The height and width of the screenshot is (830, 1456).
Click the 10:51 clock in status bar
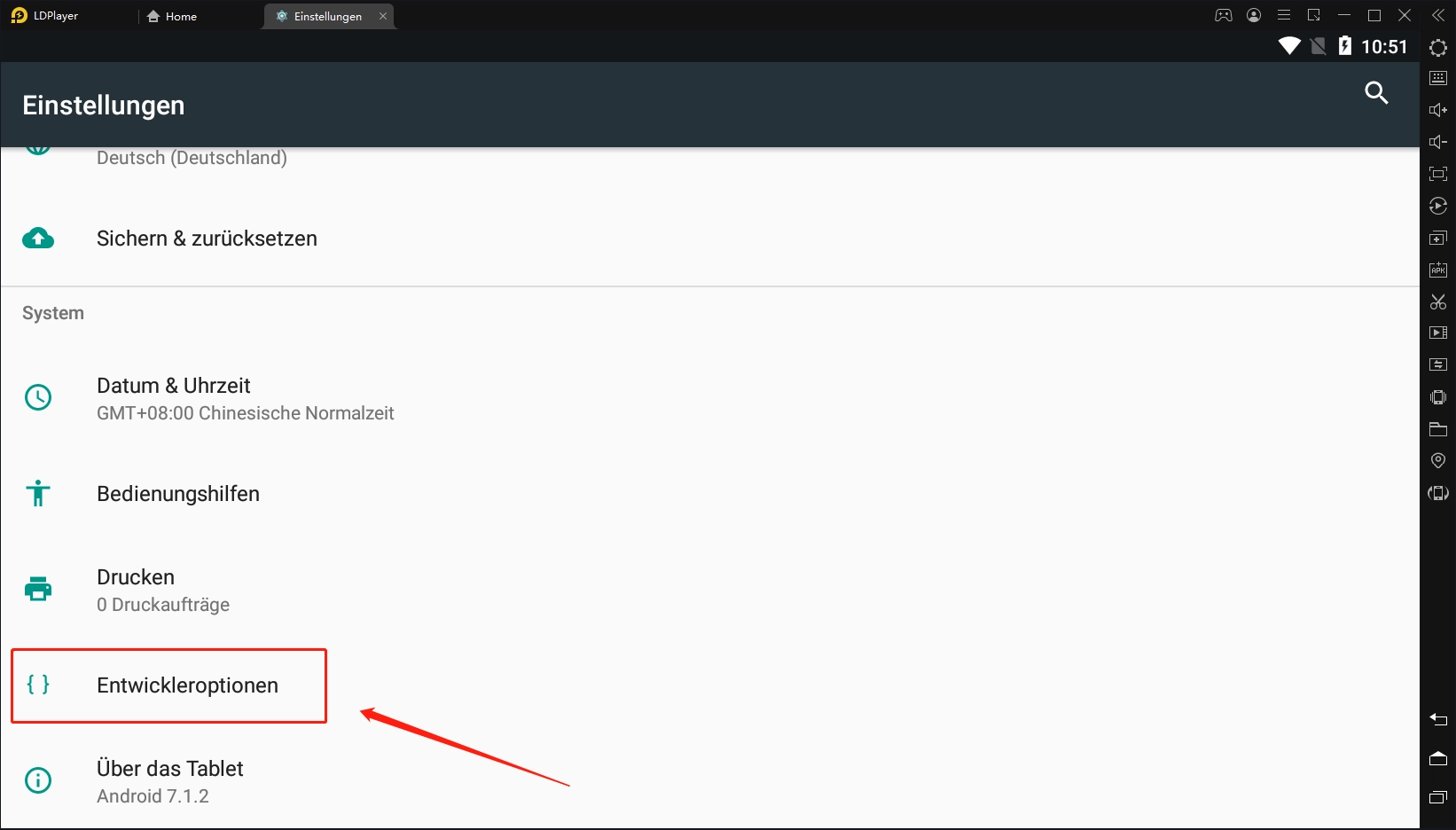click(1384, 47)
